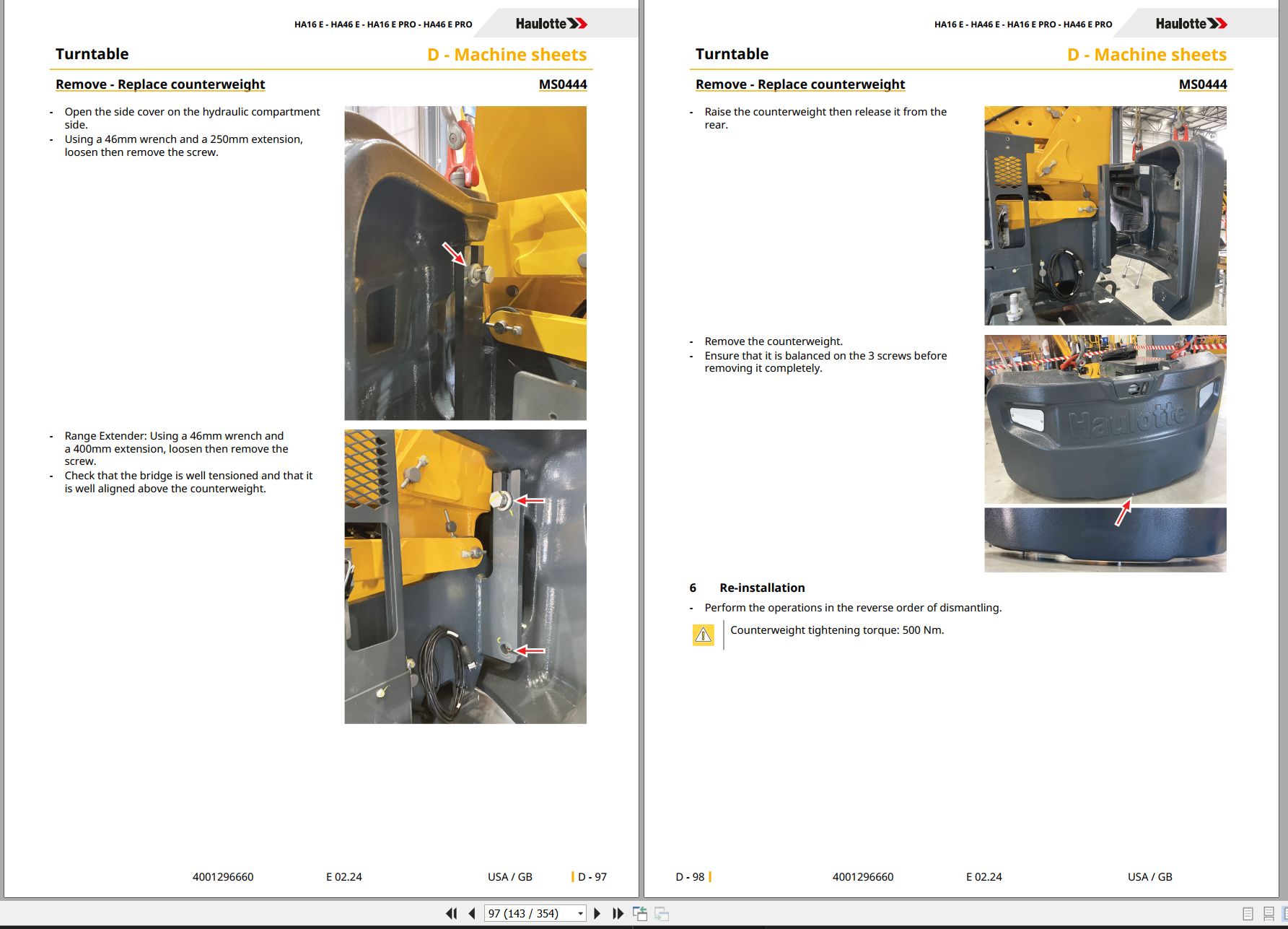The height and width of the screenshot is (929, 1288).
Task: Click 'Perform the operations in the reverse order' text
Action: click(853, 608)
